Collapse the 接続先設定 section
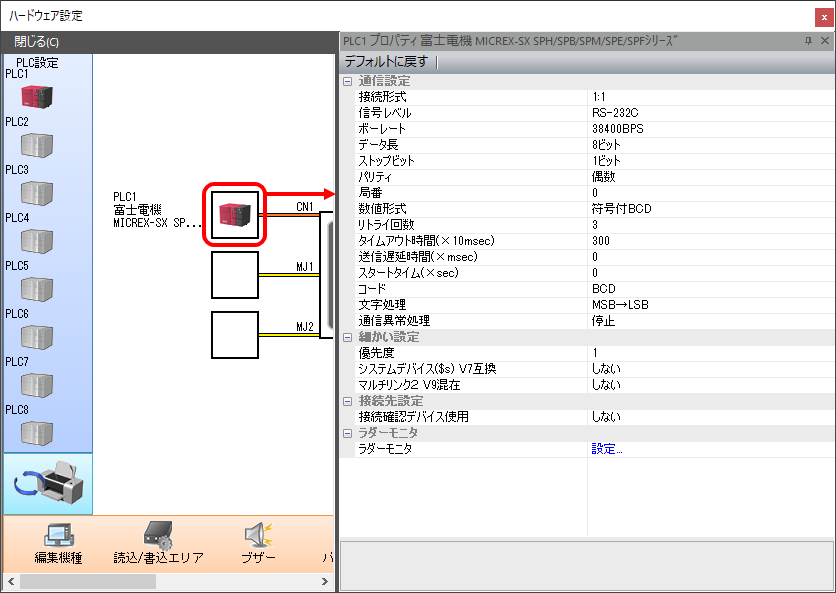This screenshot has width=836, height=593. pyautogui.click(x=347, y=401)
